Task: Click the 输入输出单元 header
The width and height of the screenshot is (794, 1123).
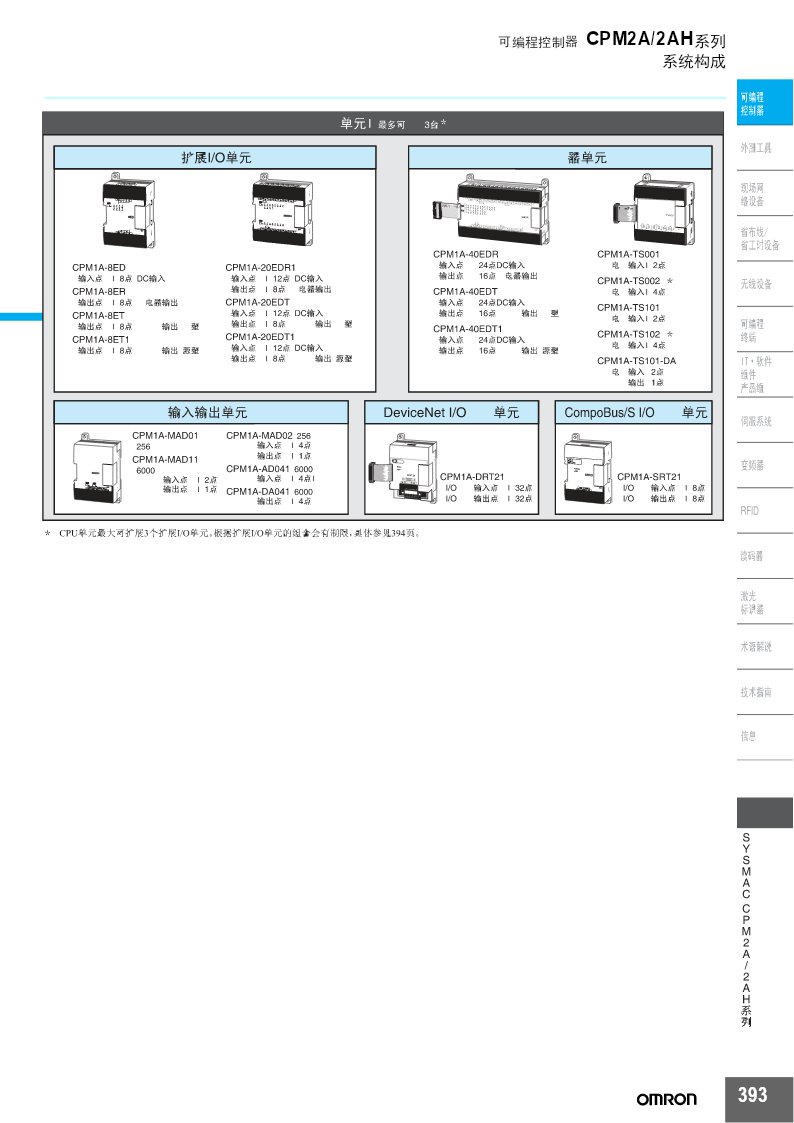Action: 201,413
